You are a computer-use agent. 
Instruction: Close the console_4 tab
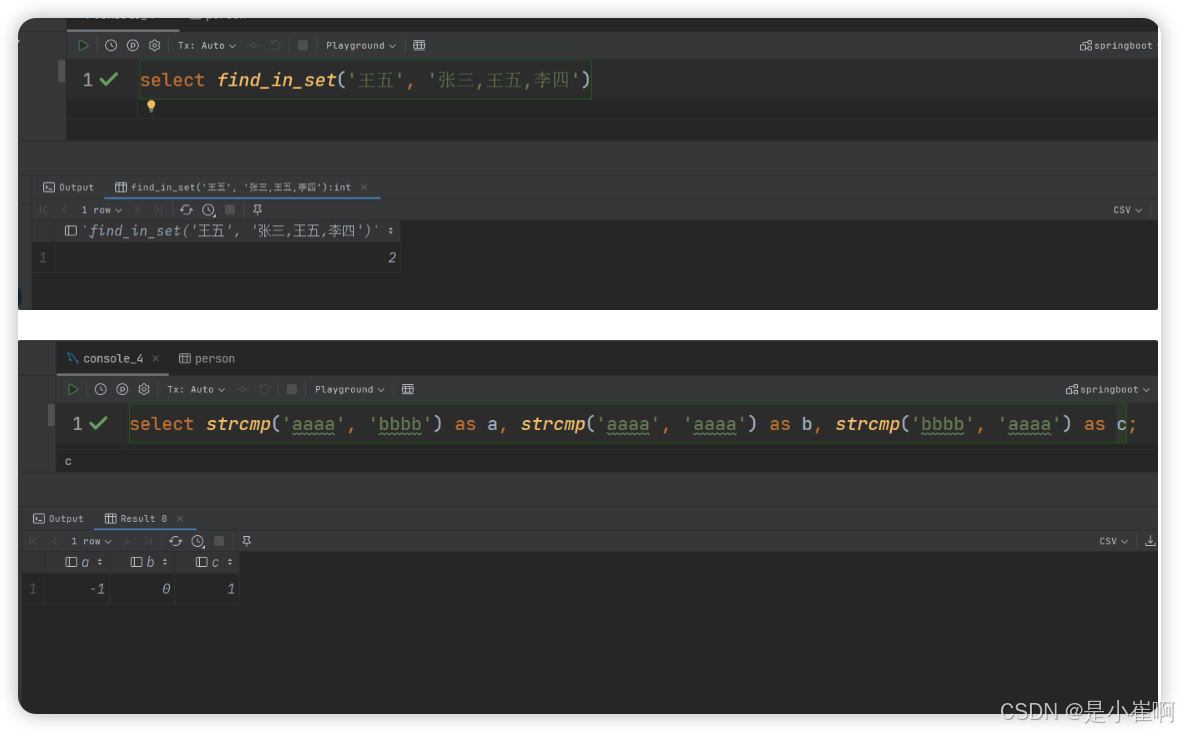click(156, 358)
